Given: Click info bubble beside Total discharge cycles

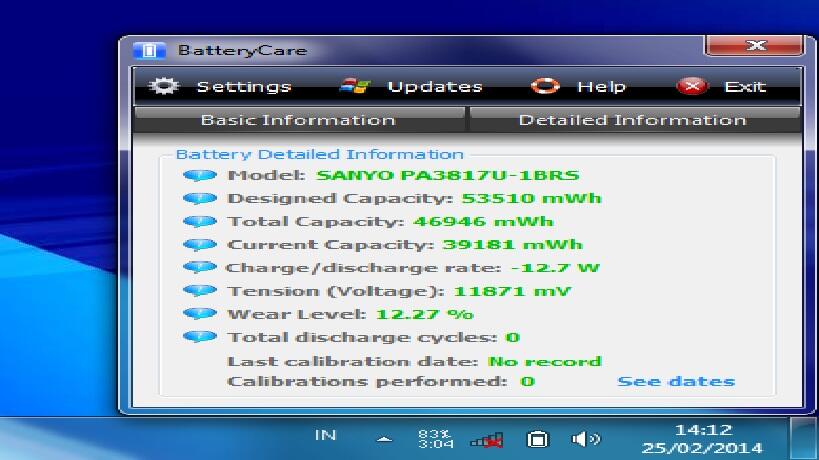Looking at the screenshot, I should point(200,337).
